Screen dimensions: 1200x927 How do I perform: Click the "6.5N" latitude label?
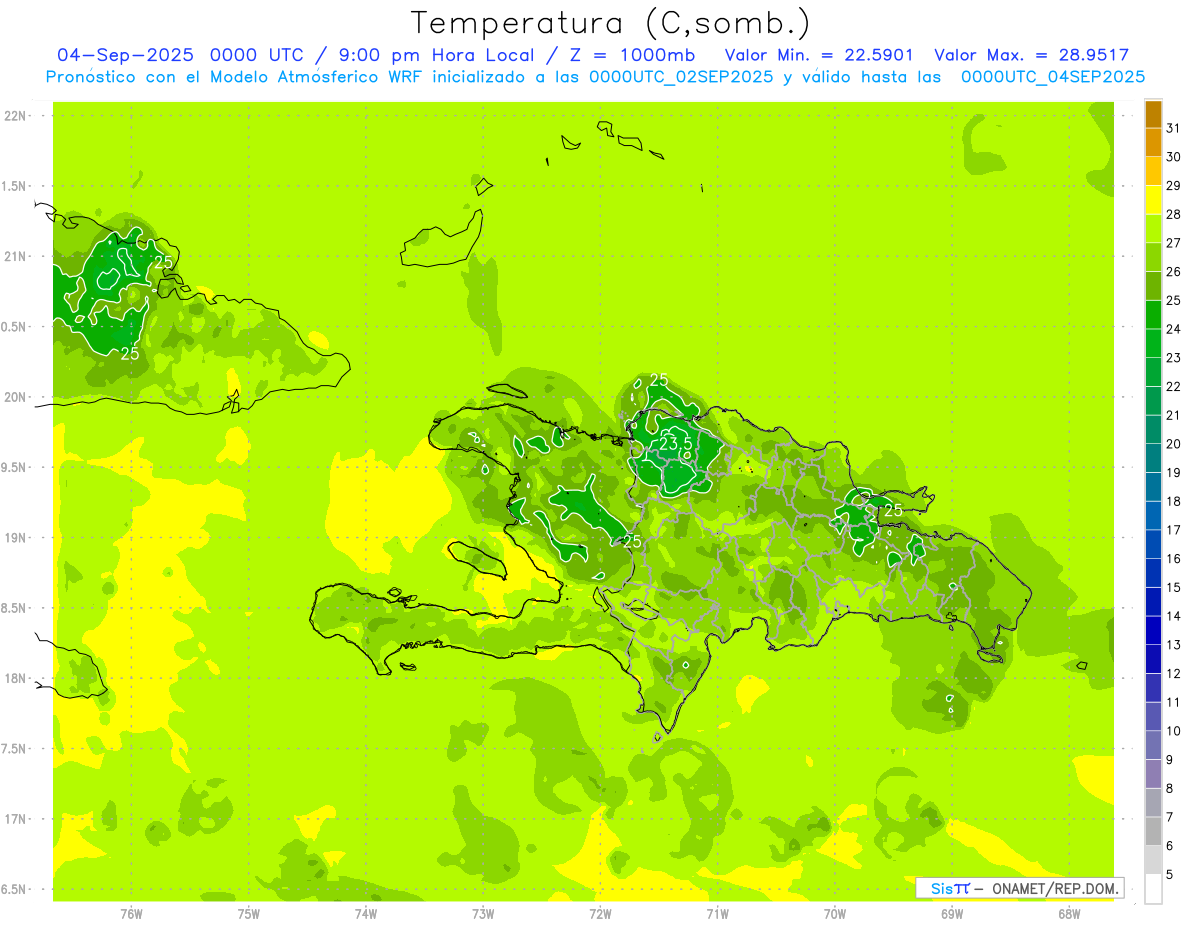coord(15,889)
